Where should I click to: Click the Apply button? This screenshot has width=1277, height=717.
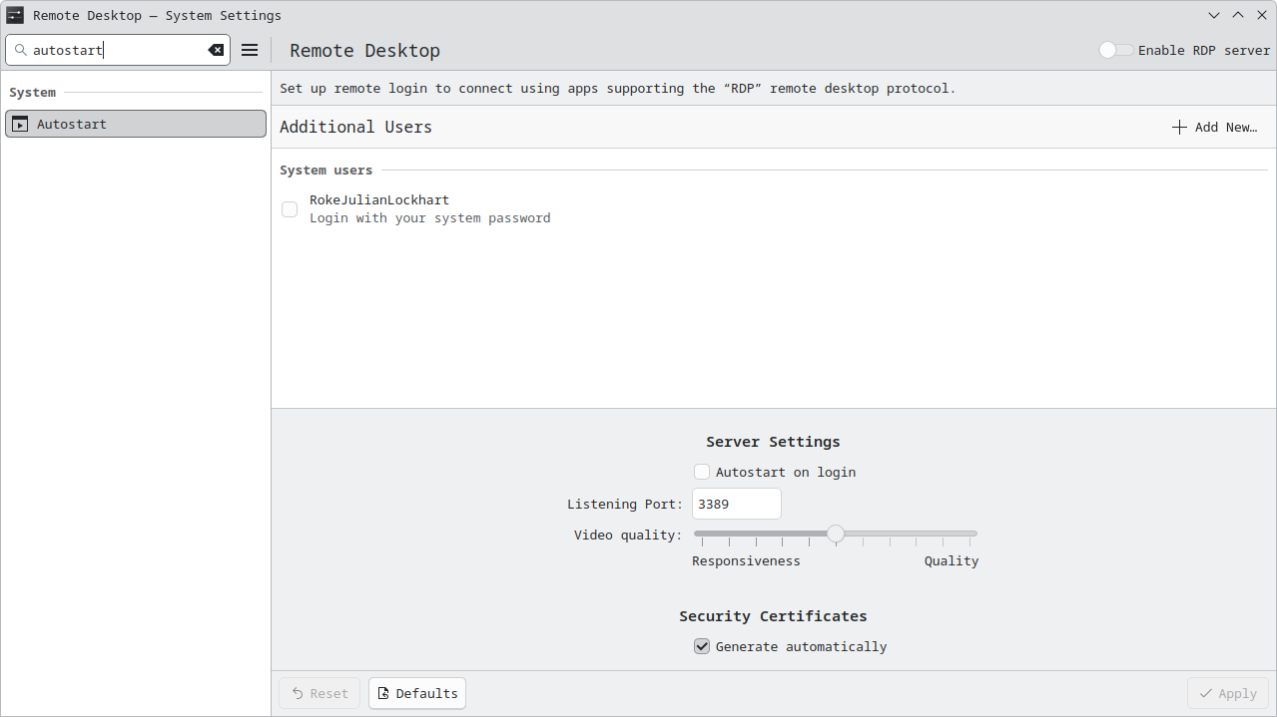coord(1227,693)
